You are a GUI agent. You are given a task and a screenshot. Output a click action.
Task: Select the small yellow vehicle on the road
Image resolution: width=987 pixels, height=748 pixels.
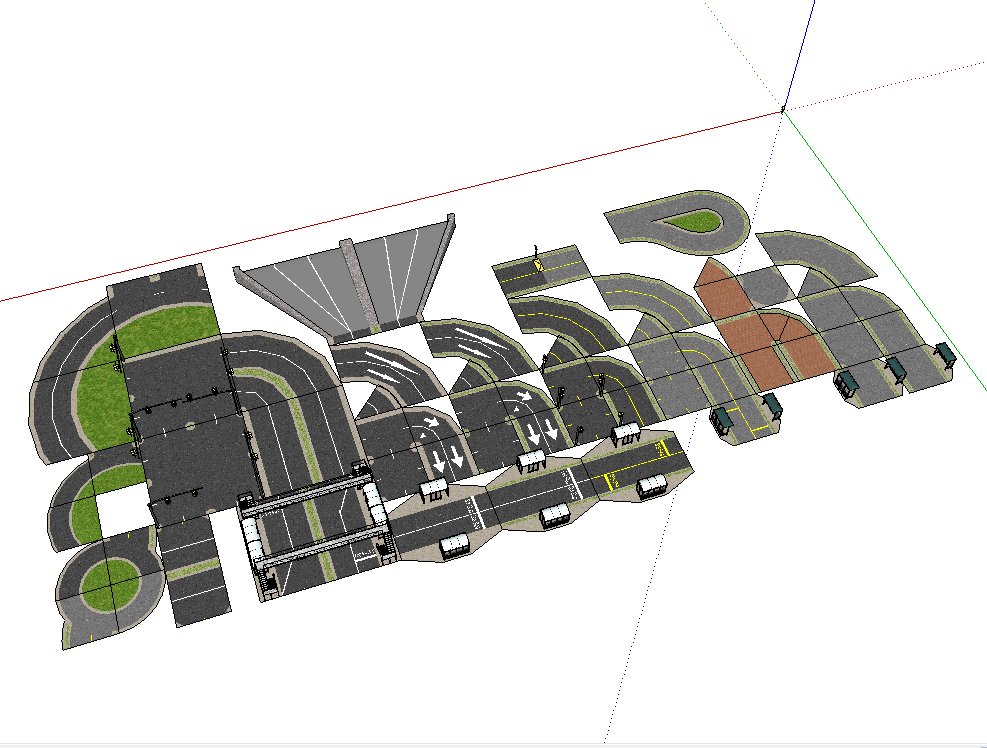point(537,263)
